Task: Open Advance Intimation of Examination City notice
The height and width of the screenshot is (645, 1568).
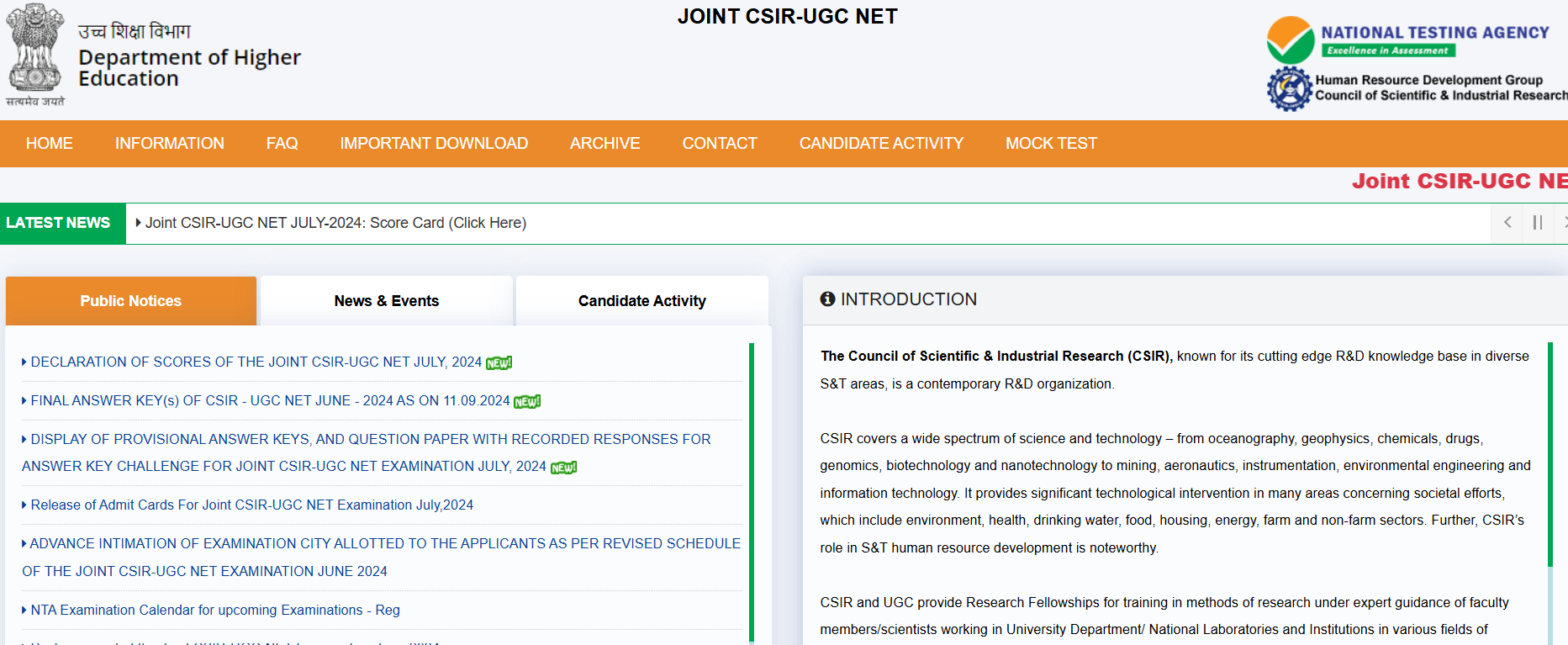Action: (x=381, y=558)
